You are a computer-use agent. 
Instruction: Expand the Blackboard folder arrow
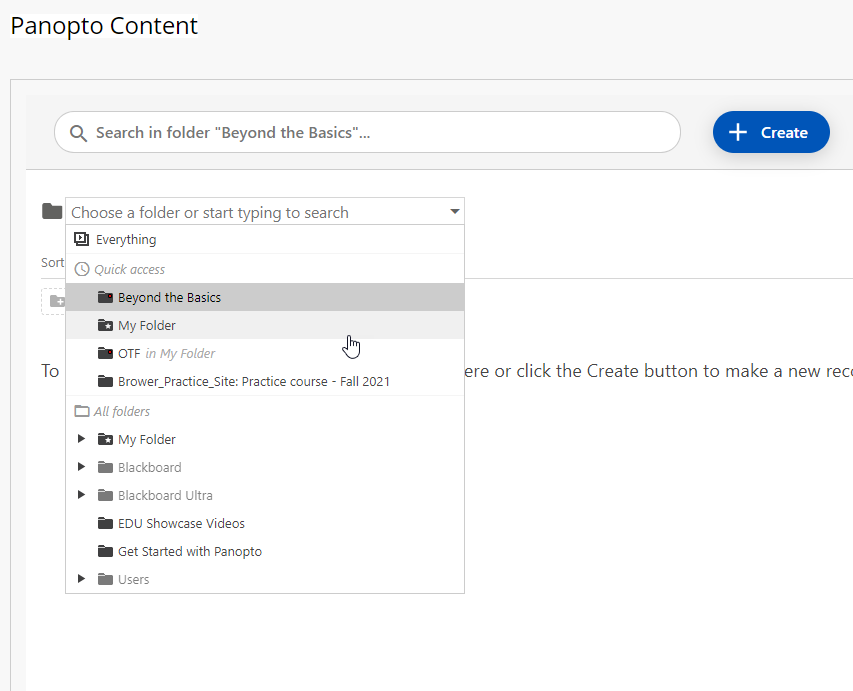pyautogui.click(x=82, y=467)
